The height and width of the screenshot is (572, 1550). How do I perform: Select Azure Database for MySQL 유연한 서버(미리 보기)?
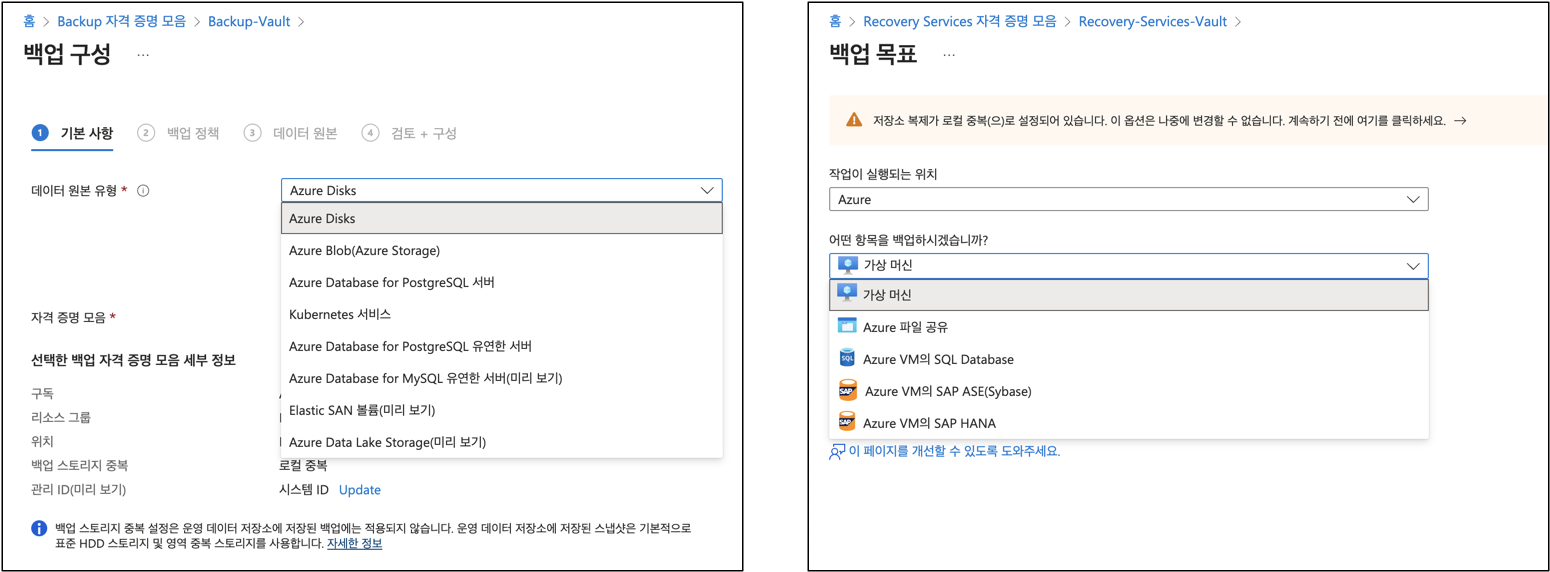click(502, 378)
